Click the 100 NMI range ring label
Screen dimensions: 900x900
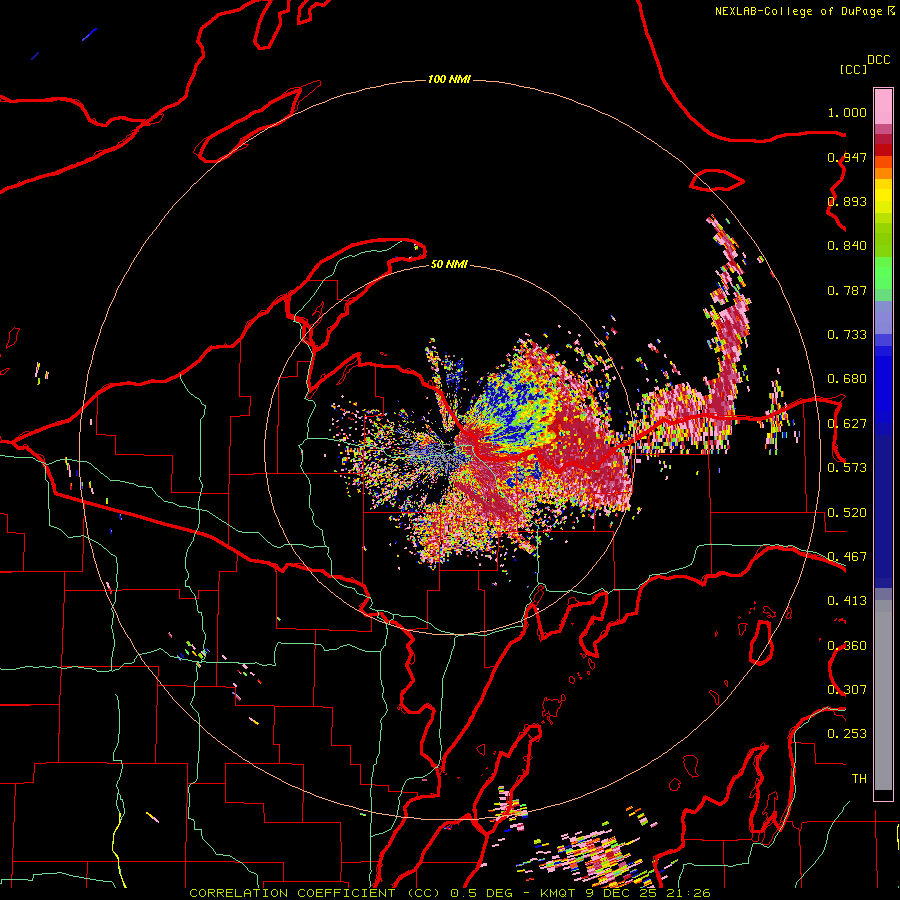click(449, 79)
